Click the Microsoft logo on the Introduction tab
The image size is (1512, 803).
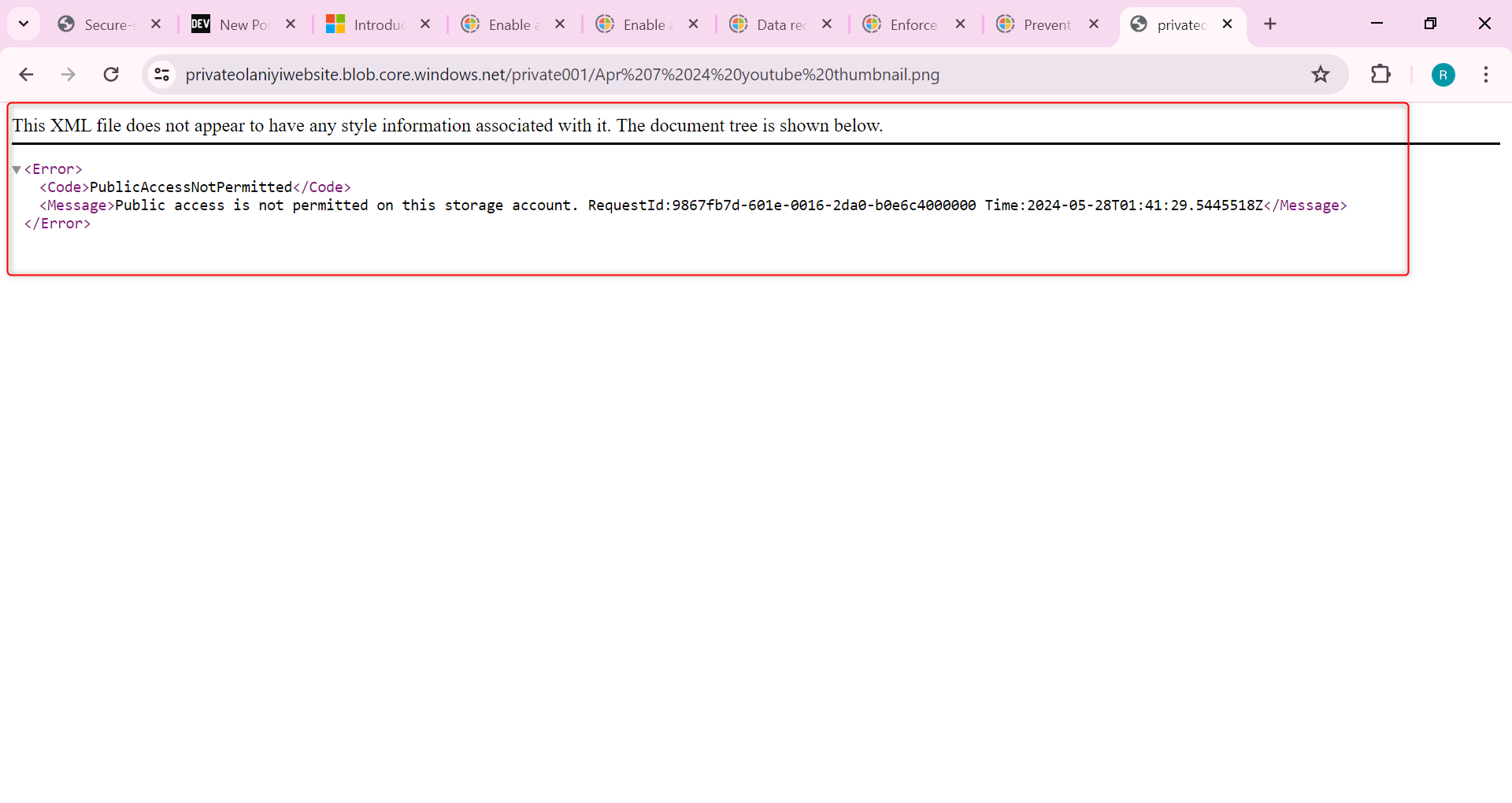click(335, 24)
